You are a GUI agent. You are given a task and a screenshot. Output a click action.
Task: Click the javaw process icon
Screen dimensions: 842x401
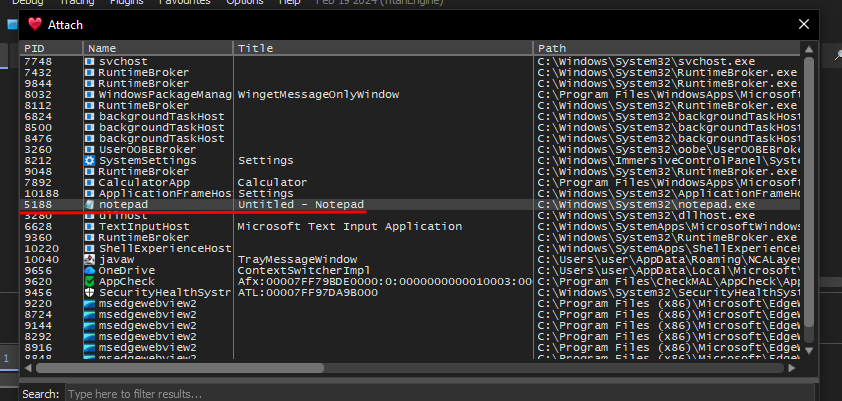pyautogui.click(x=90, y=259)
